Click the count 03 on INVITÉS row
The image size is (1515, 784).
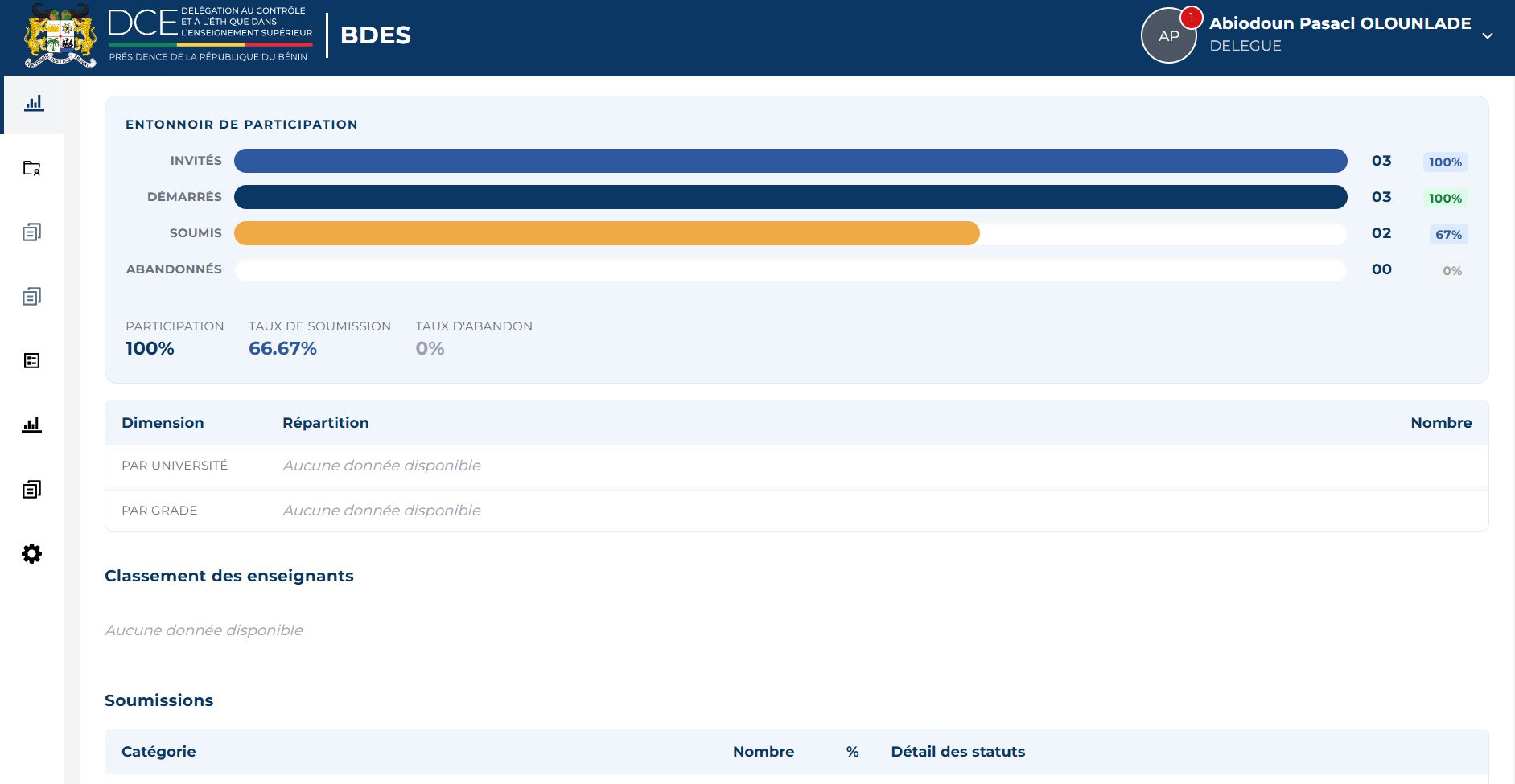click(1381, 161)
